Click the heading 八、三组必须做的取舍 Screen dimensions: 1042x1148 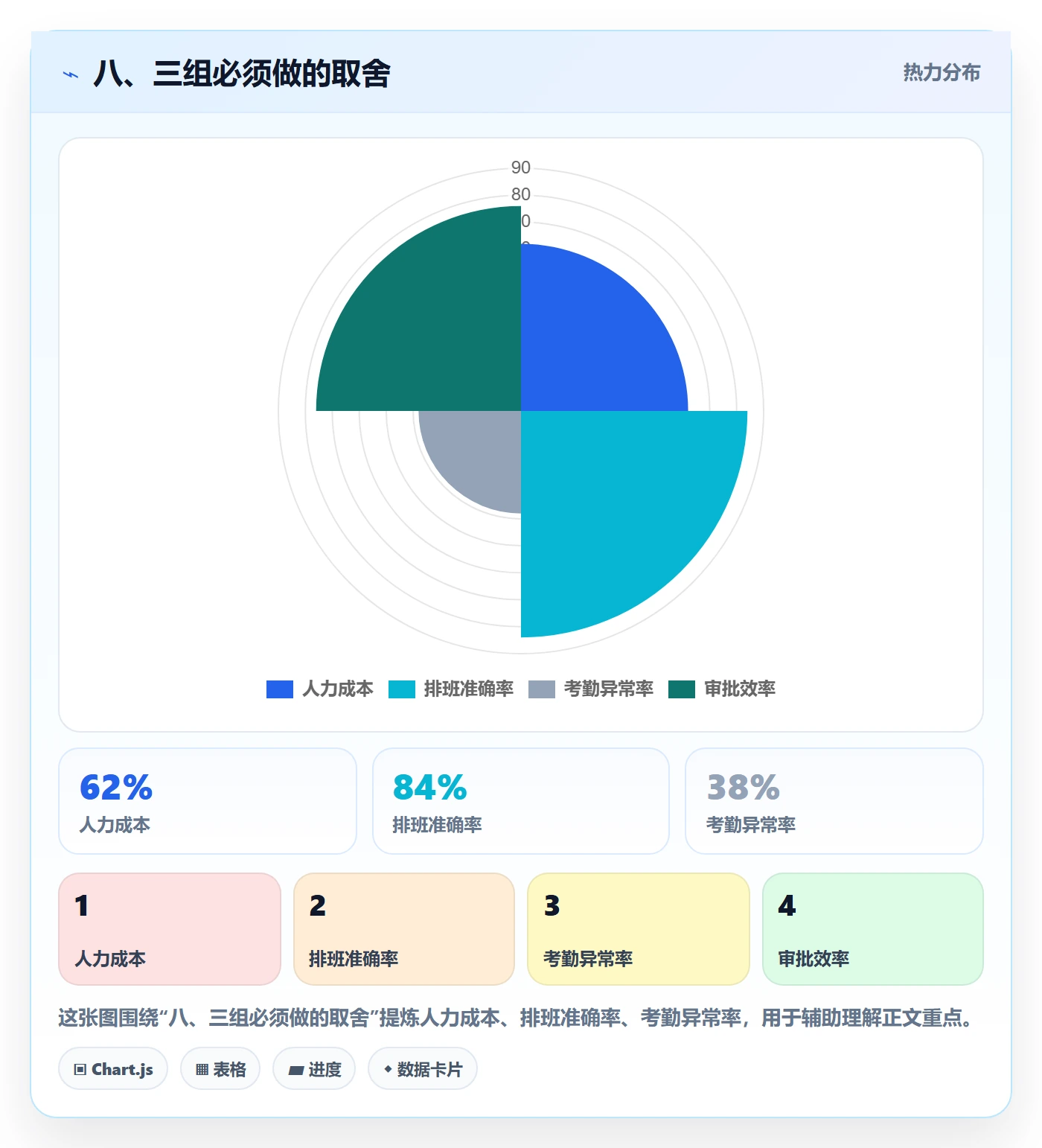[242, 74]
